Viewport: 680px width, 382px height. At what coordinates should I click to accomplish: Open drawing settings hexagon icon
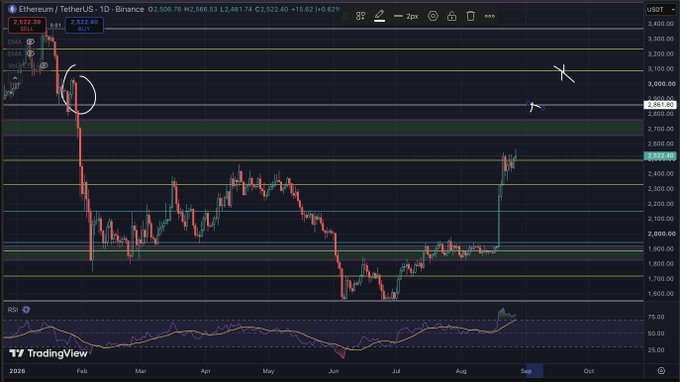[433, 16]
